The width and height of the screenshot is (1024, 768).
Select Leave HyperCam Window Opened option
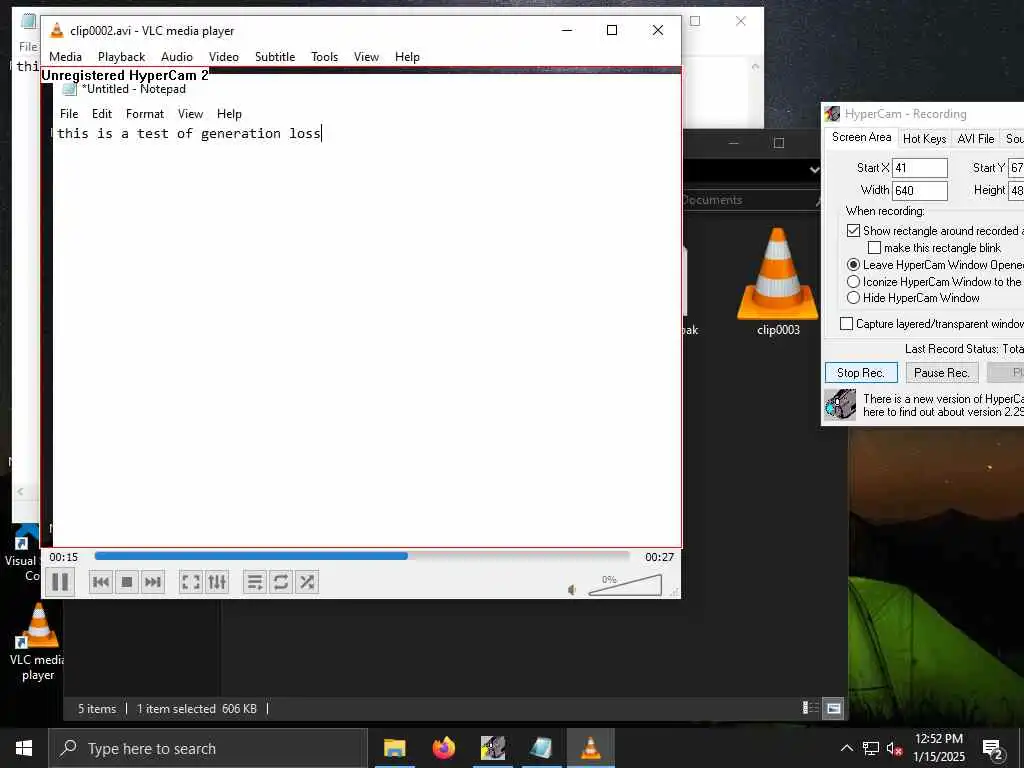(x=854, y=264)
